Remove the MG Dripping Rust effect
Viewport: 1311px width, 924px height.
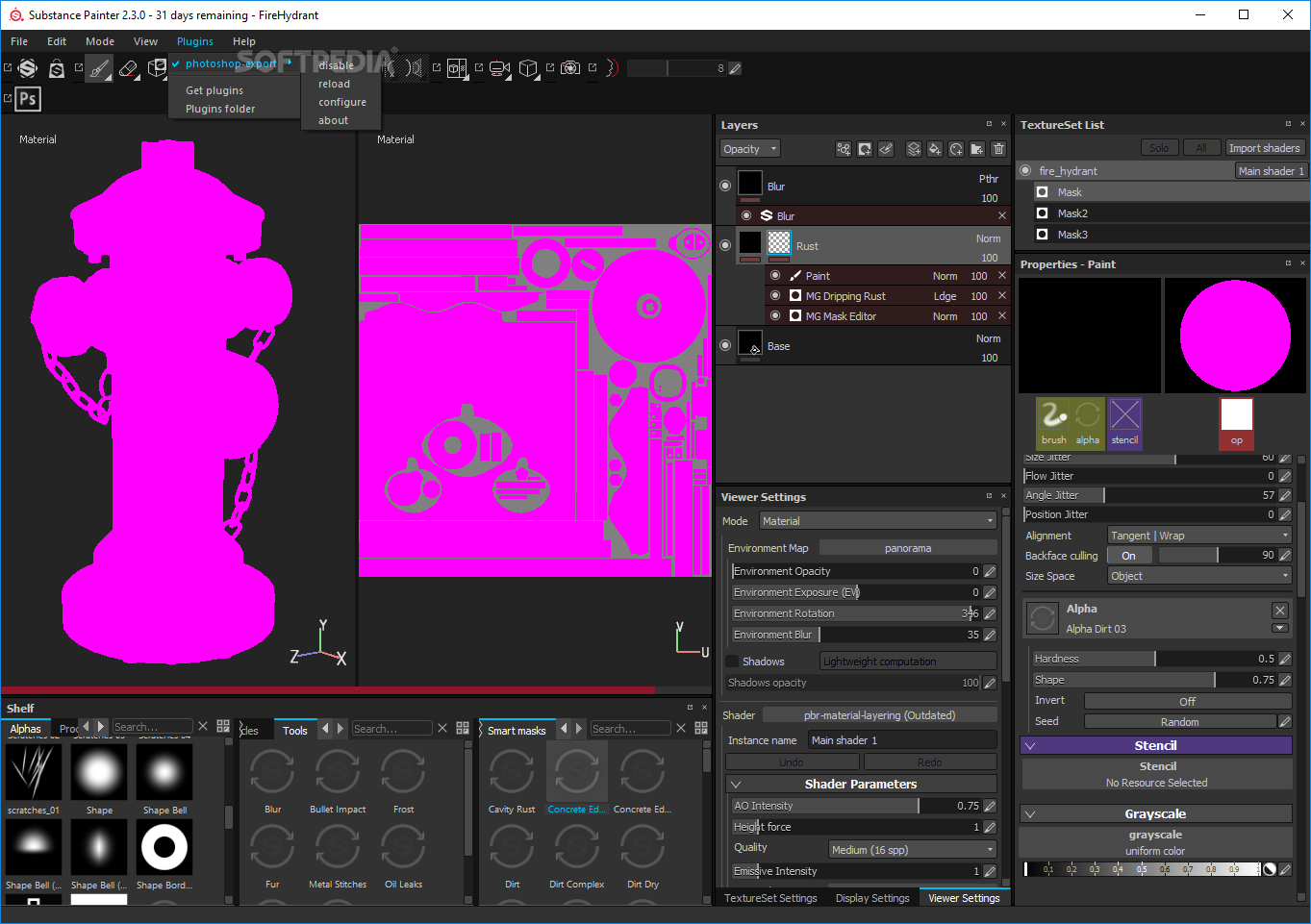coord(1002,295)
